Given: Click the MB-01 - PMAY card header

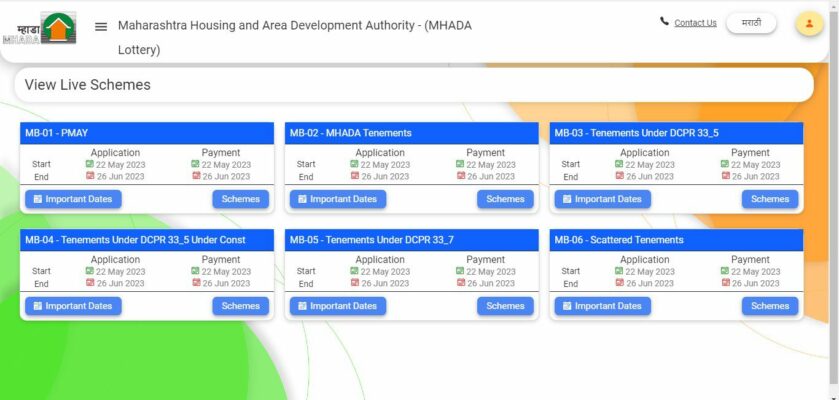Looking at the screenshot, I should (147, 133).
